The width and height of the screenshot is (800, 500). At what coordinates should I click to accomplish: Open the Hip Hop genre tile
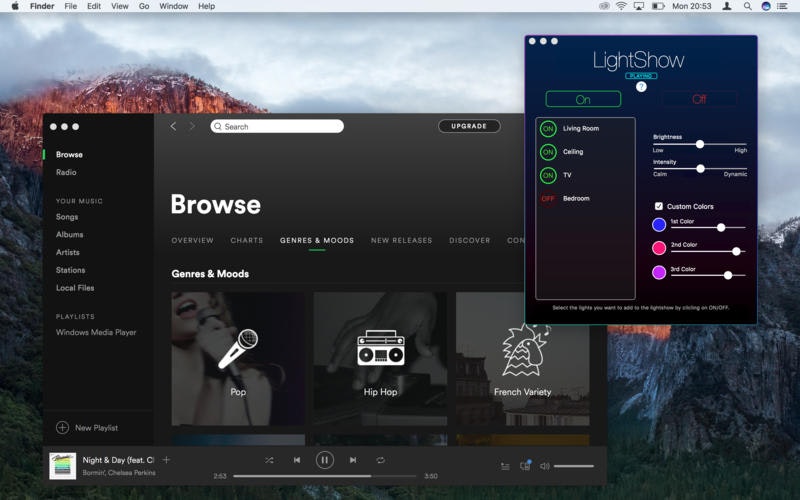pyautogui.click(x=380, y=359)
